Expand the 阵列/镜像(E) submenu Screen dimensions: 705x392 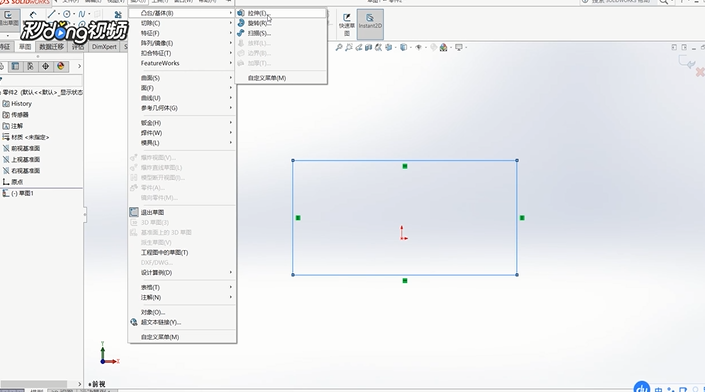[182, 43]
